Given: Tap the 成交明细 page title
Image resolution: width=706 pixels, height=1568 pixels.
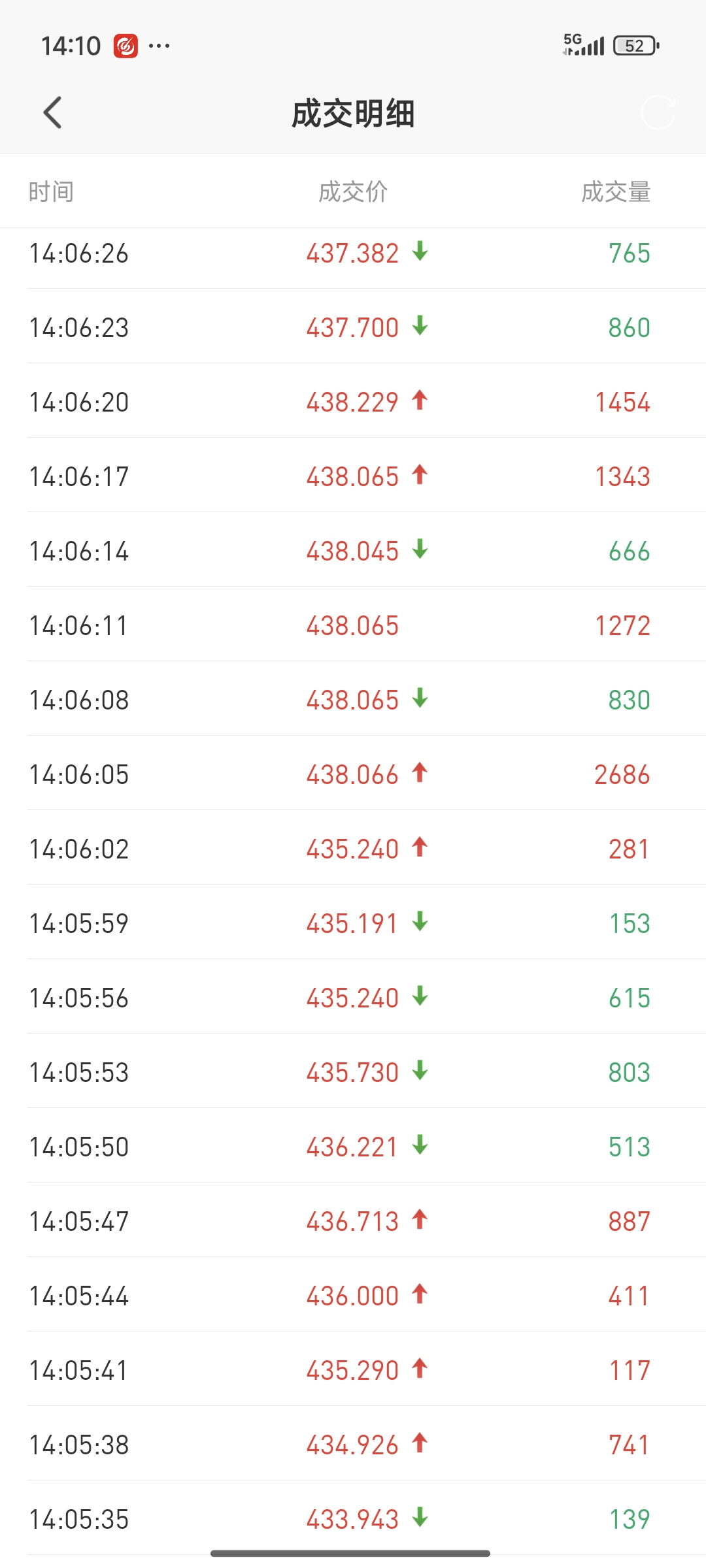Looking at the screenshot, I should 353,114.
